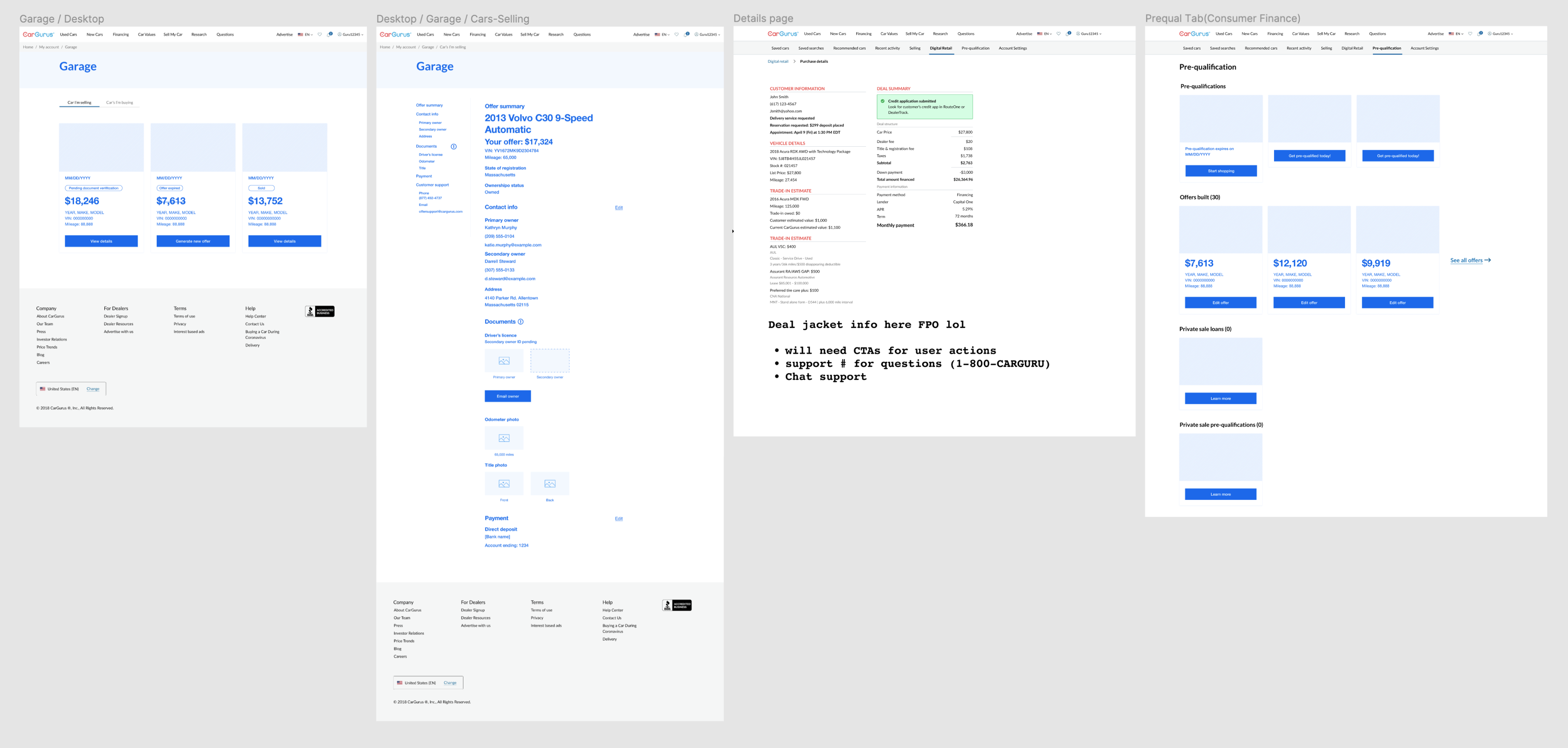Click View details on $13,752 card
The image size is (1568, 748).
[x=284, y=242]
